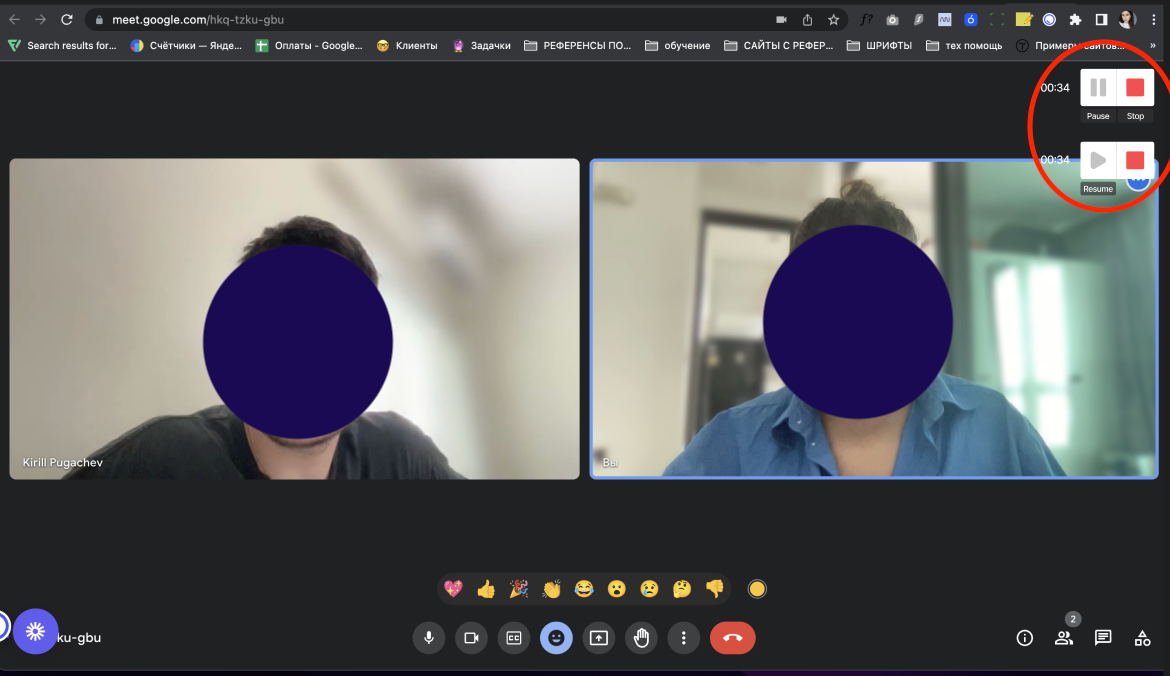Screen dimensions: 1170x676
Task: Stop the screen recording
Action: [1135, 88]
